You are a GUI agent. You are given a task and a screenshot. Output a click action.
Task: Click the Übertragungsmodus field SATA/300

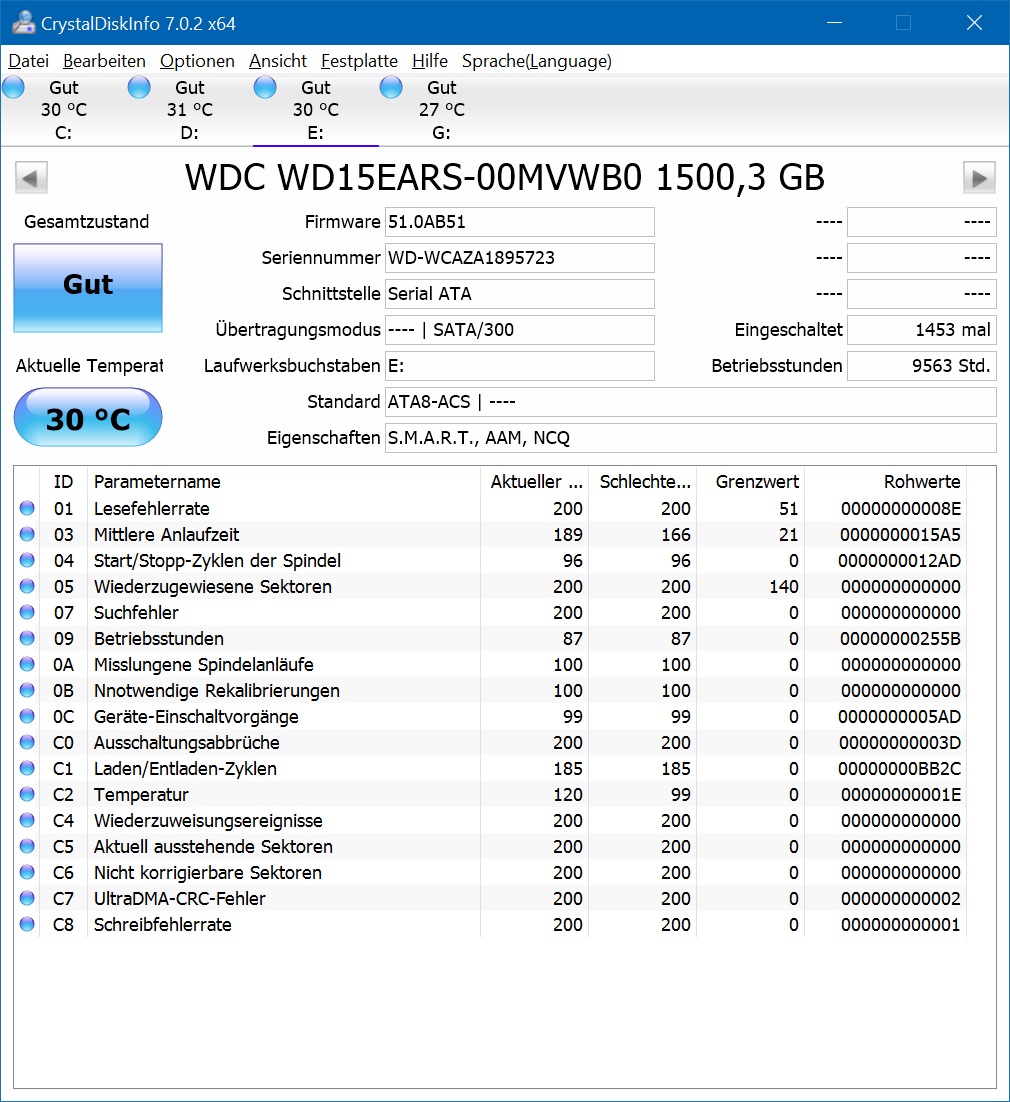pos(519,330)
